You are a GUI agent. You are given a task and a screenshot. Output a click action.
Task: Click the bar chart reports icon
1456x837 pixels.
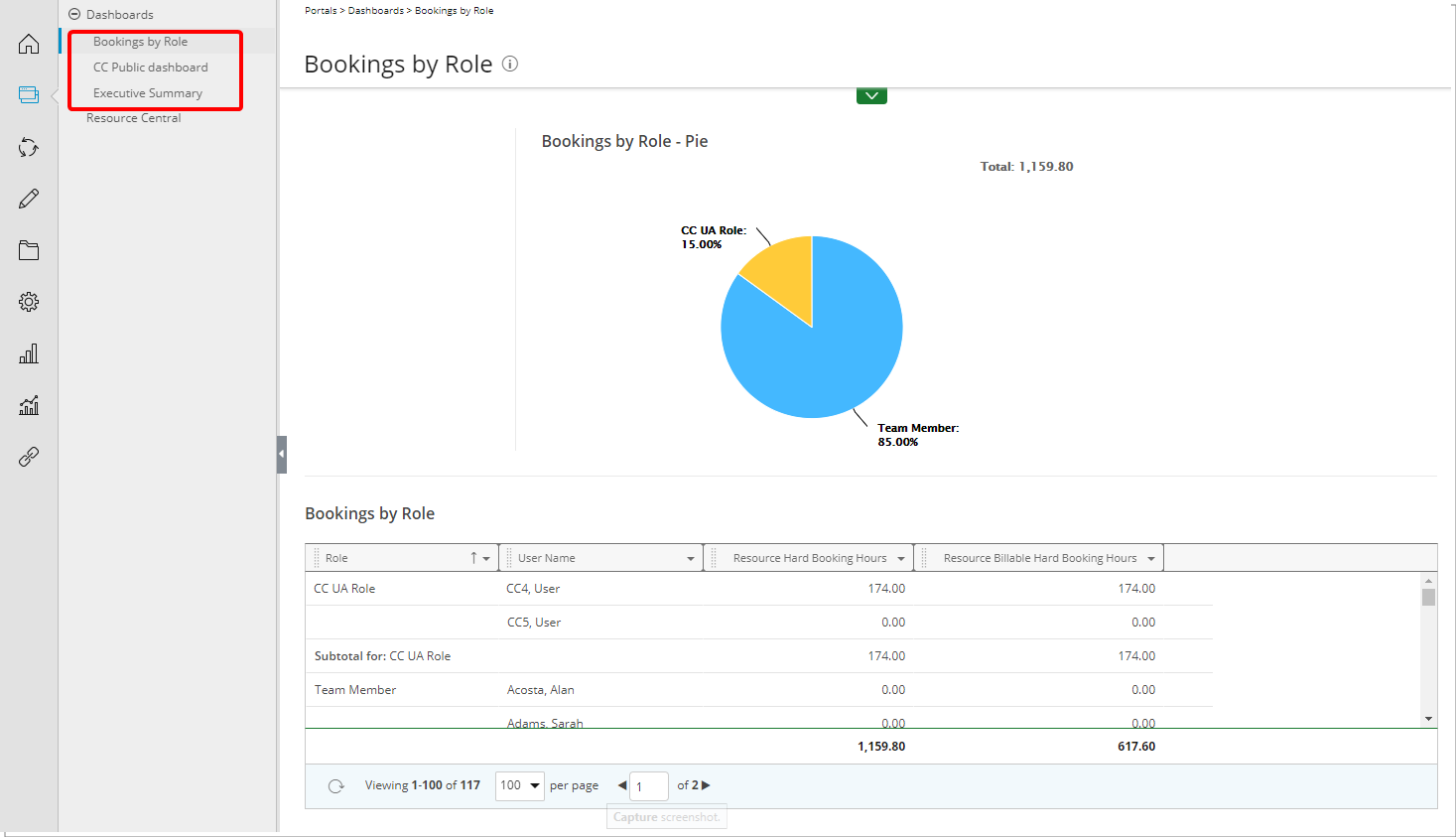click(29, 353)
